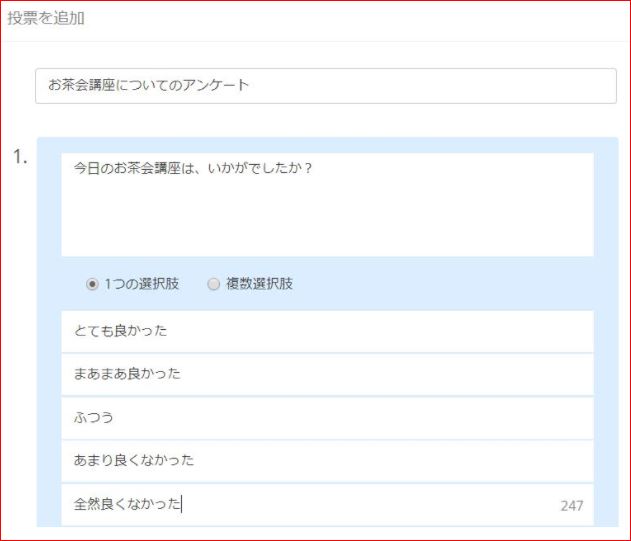The height and width of the screenshot is (541, 631).
Task: Click the question number 1. label
Action: point(20,157)
